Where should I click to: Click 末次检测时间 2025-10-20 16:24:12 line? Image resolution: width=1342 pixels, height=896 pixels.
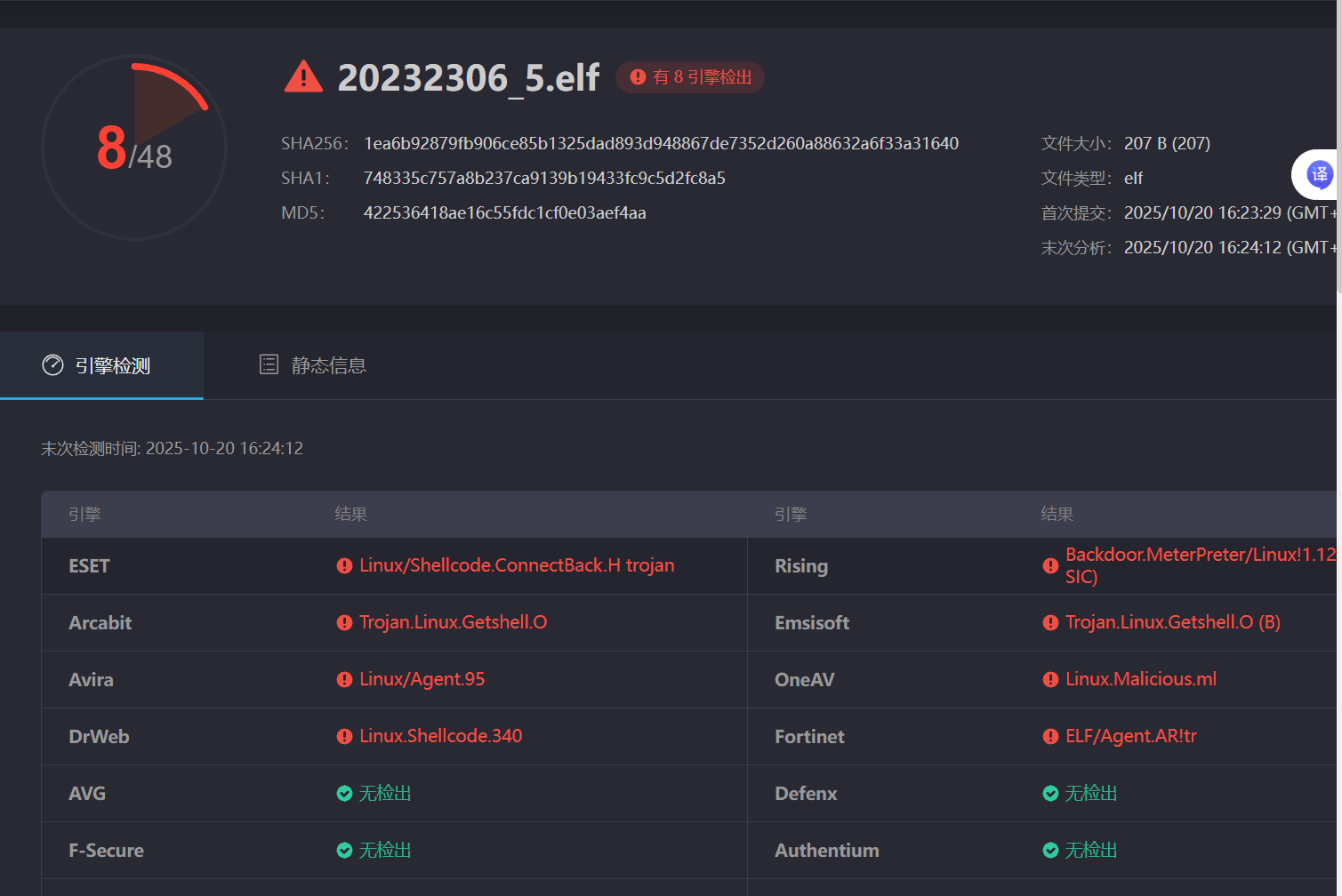172,449
